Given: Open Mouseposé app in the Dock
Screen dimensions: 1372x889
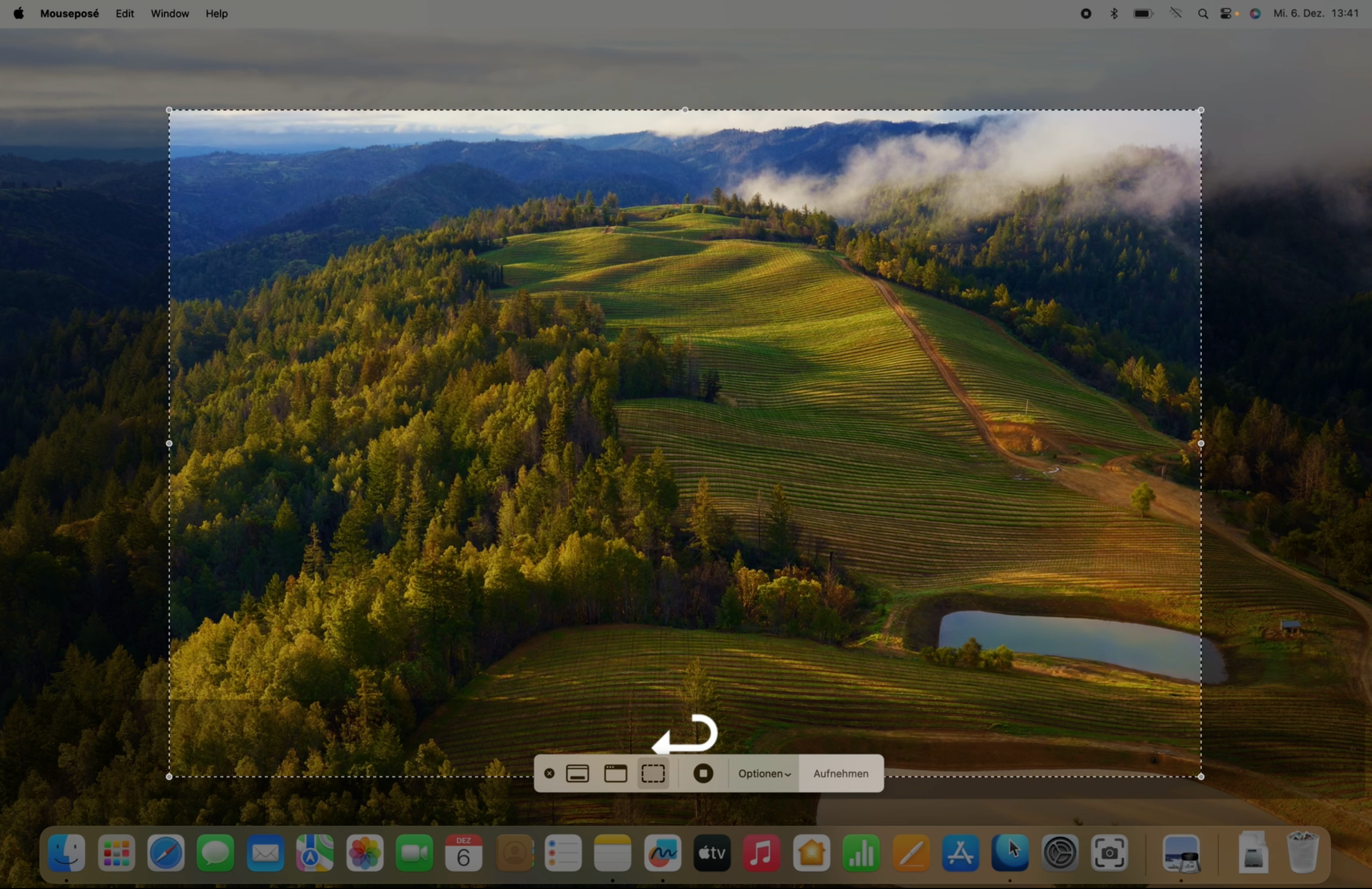Looking at the screenshot, I should coord(1010,853).
